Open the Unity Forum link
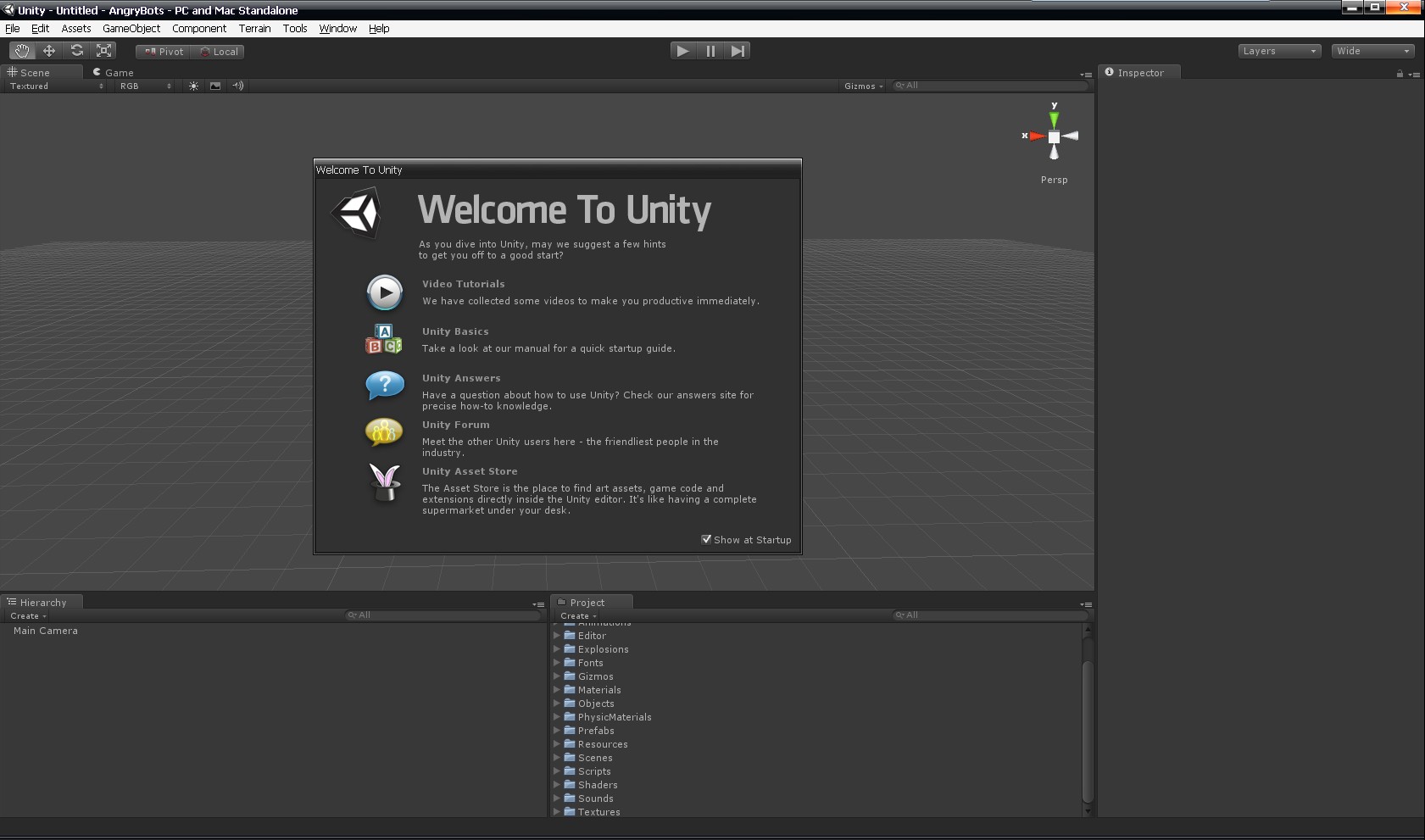The image size is (1425, 840). pyautogui.click(x=456, y=425)
